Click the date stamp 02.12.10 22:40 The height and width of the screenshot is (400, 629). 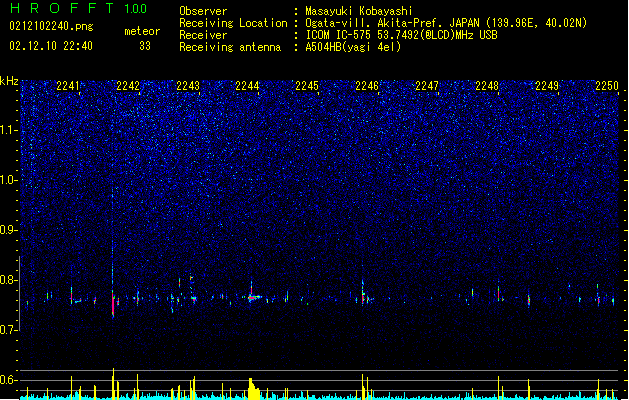point(51,46)
